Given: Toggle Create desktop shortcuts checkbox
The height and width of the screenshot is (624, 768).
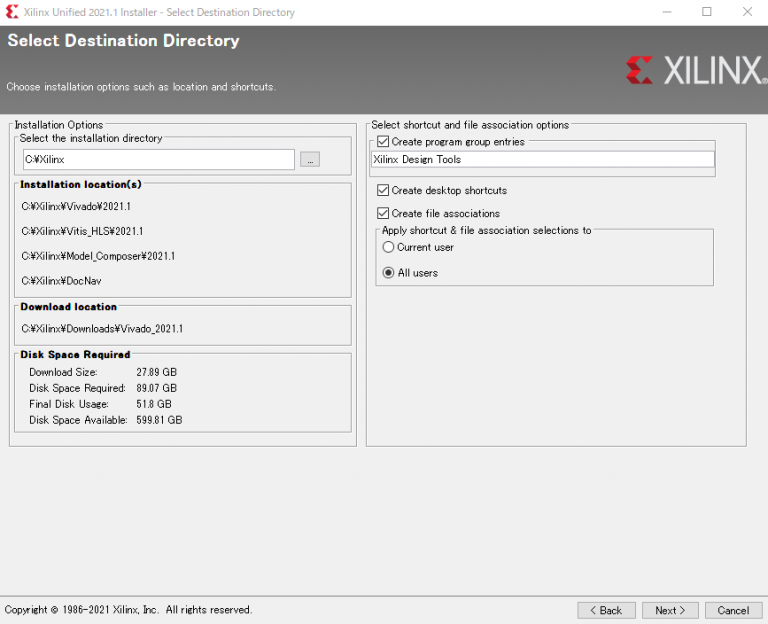Looking at the screenshot, I should pos(384,190).
